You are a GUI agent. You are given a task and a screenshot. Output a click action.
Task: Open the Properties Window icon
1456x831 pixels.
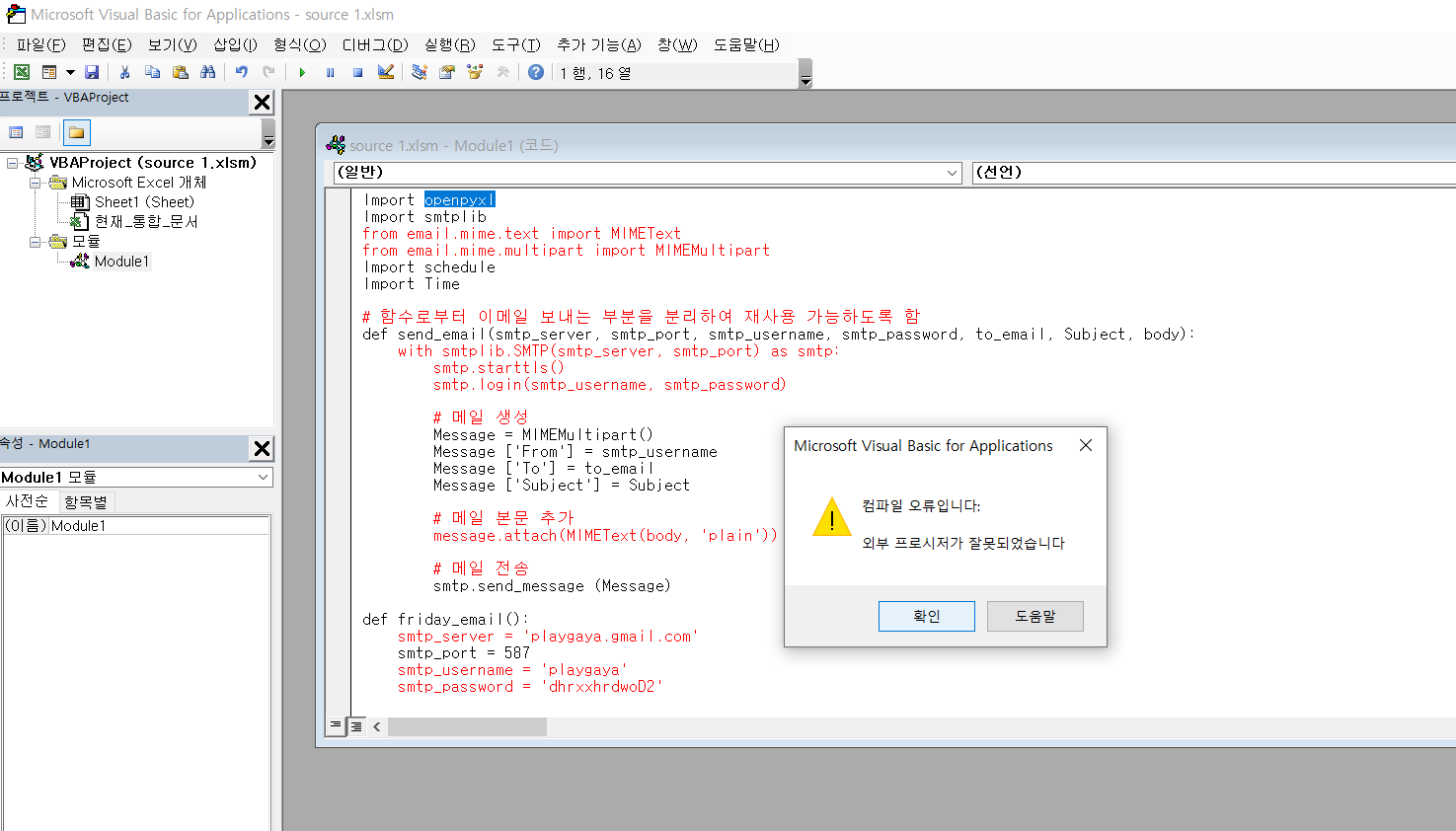click(447, 72)
